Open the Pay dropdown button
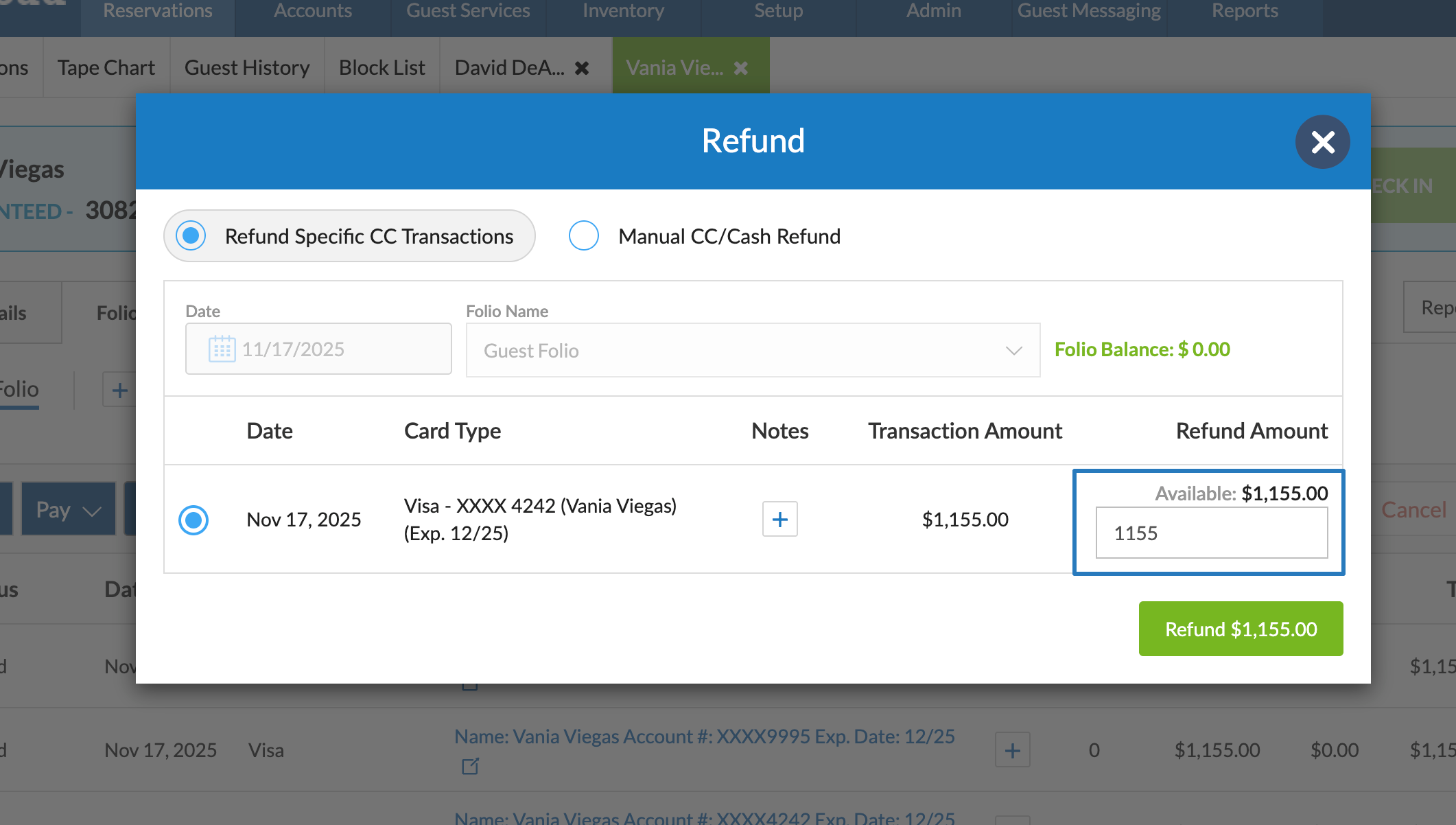The width and height of the screenshot is (1456, 825). point(69,510)
